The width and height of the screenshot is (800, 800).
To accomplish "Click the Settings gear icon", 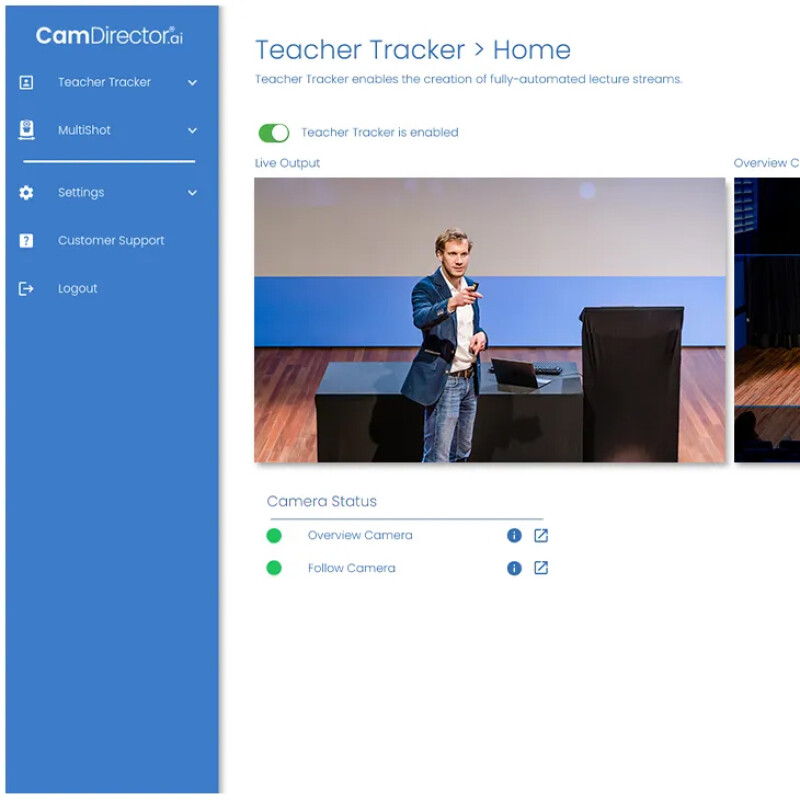I will pos(26,192).
